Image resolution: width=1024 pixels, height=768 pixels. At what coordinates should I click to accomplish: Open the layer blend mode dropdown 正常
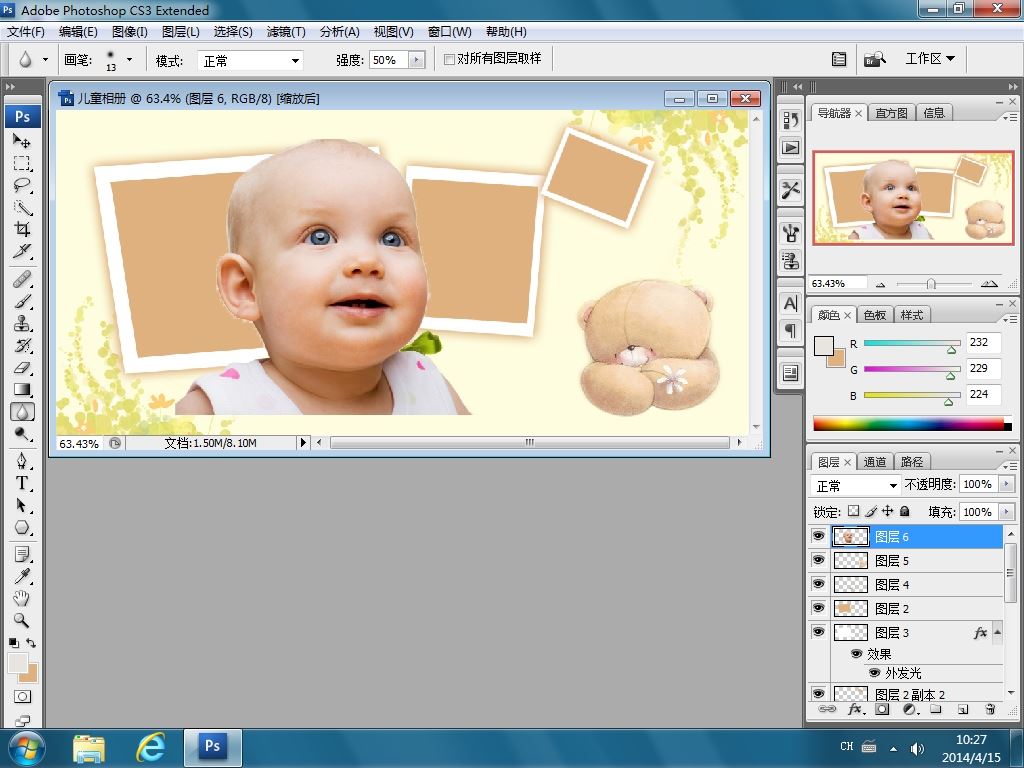[x=856, y=486]
